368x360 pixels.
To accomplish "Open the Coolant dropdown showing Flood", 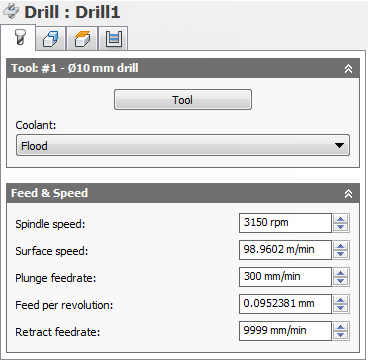I will click(183, 145).
